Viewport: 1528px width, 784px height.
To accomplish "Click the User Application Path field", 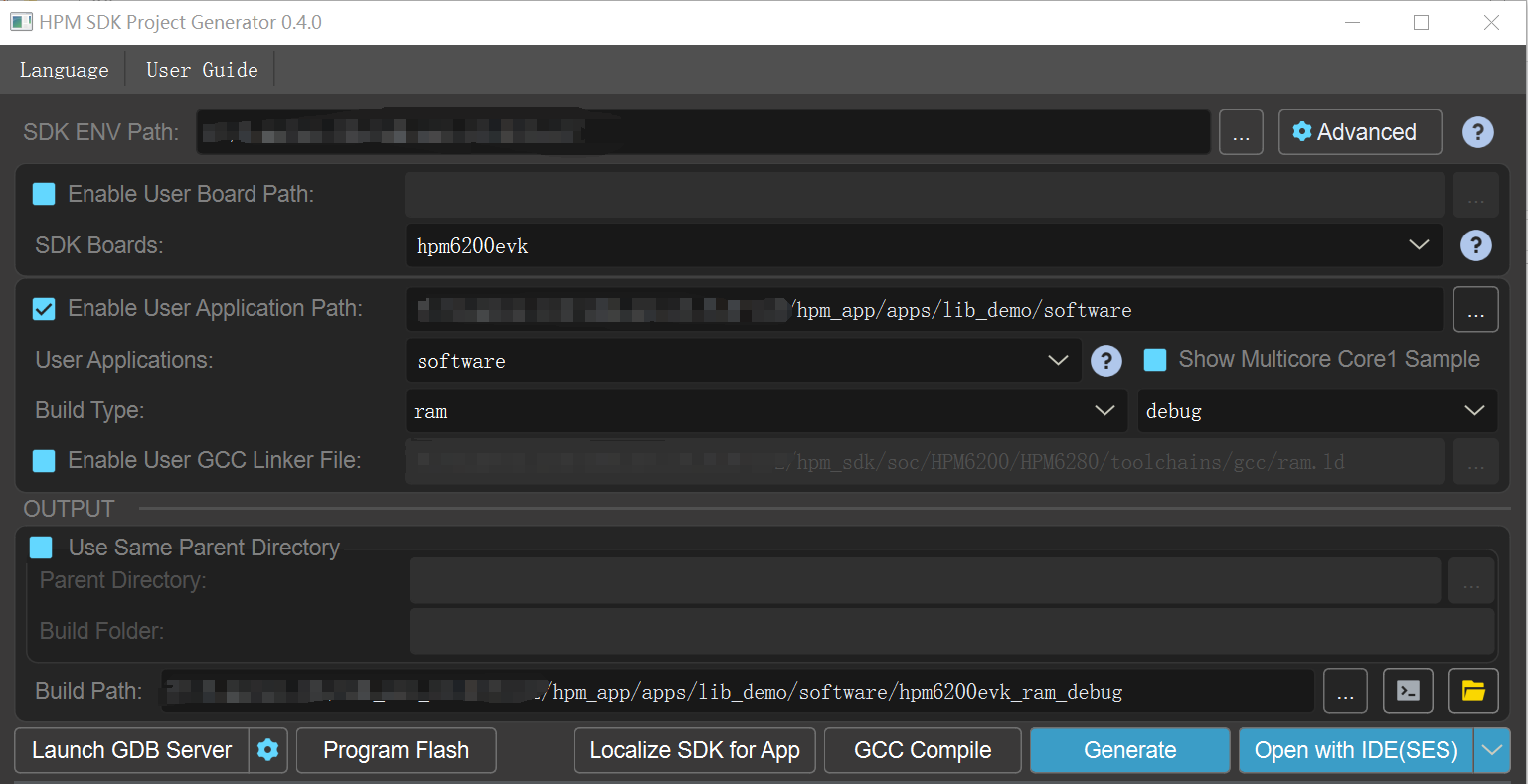I will [x=925, y=310].
